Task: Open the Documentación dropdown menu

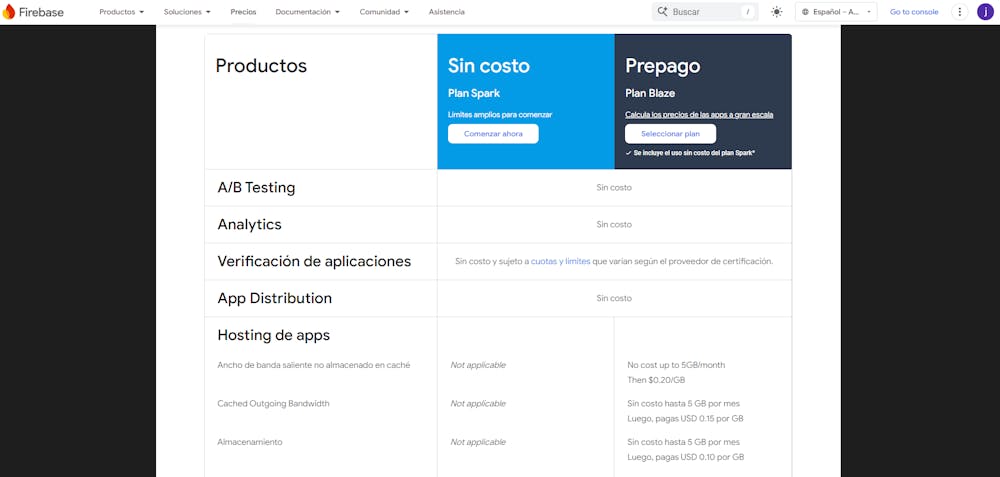Action: (x=307, y=12)
